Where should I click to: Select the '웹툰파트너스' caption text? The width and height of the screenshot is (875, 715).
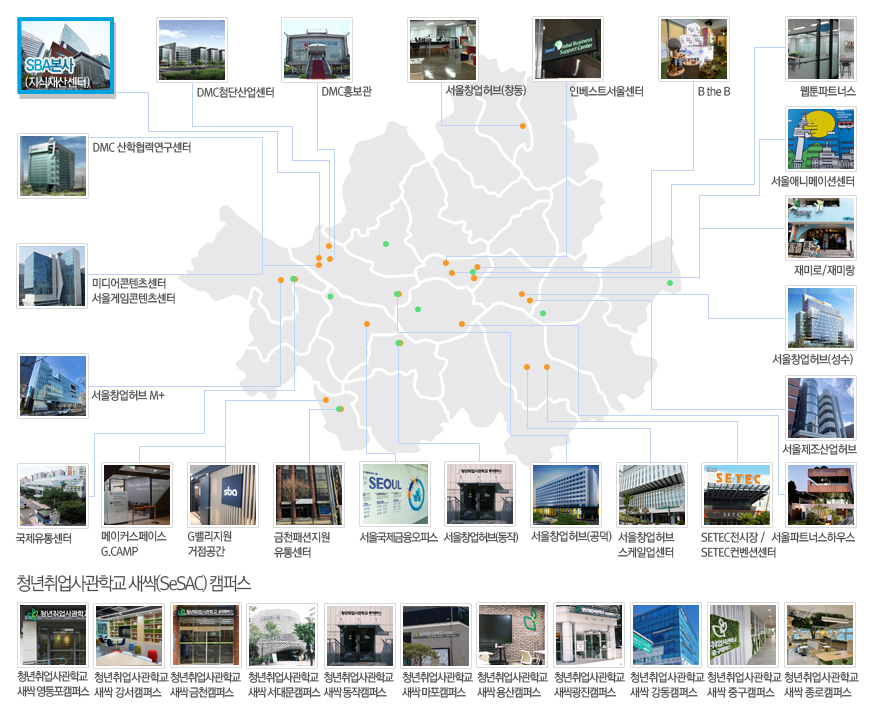(x=828, y=92)
